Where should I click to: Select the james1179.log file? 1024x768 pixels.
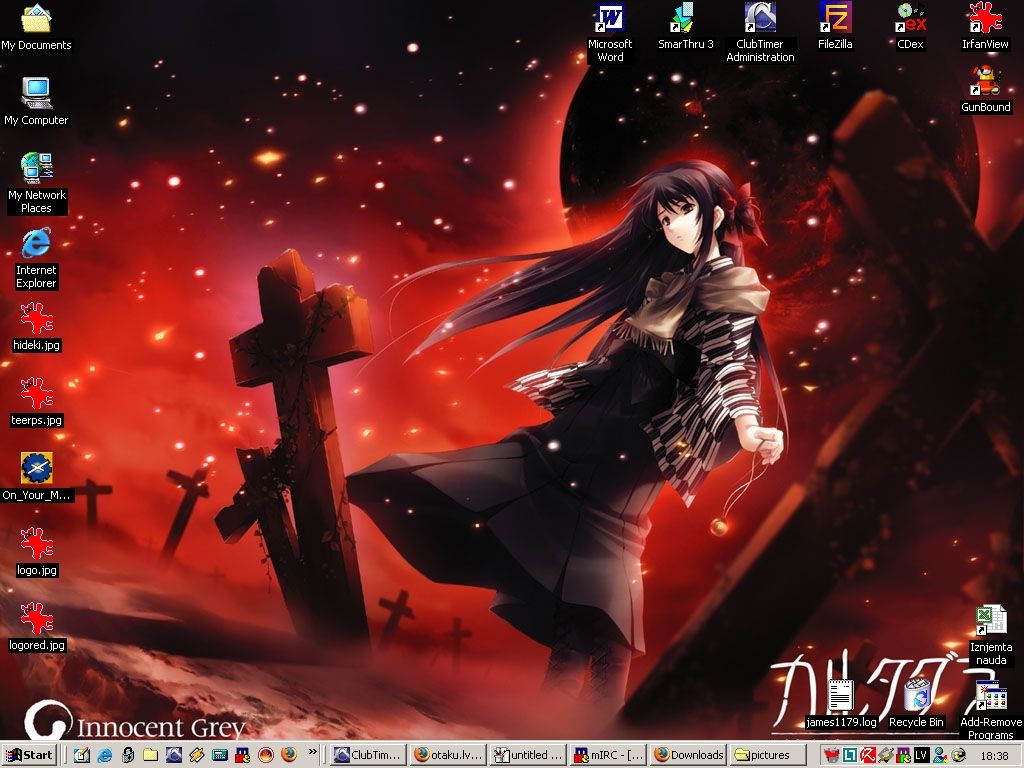[x=841, y=705]
